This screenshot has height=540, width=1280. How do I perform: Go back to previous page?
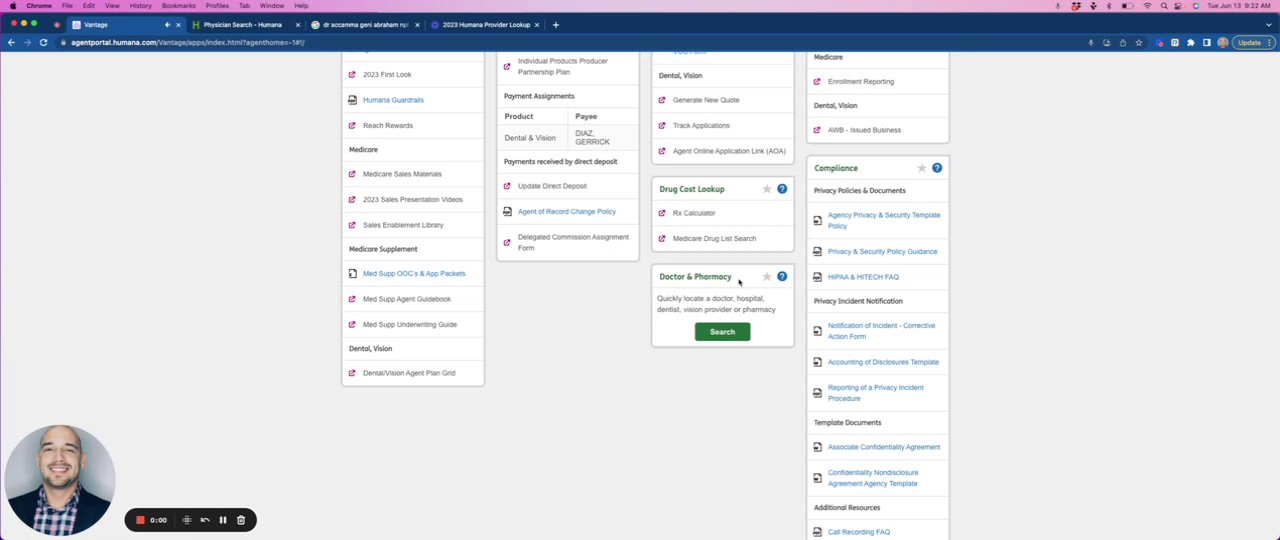(11, 42)
